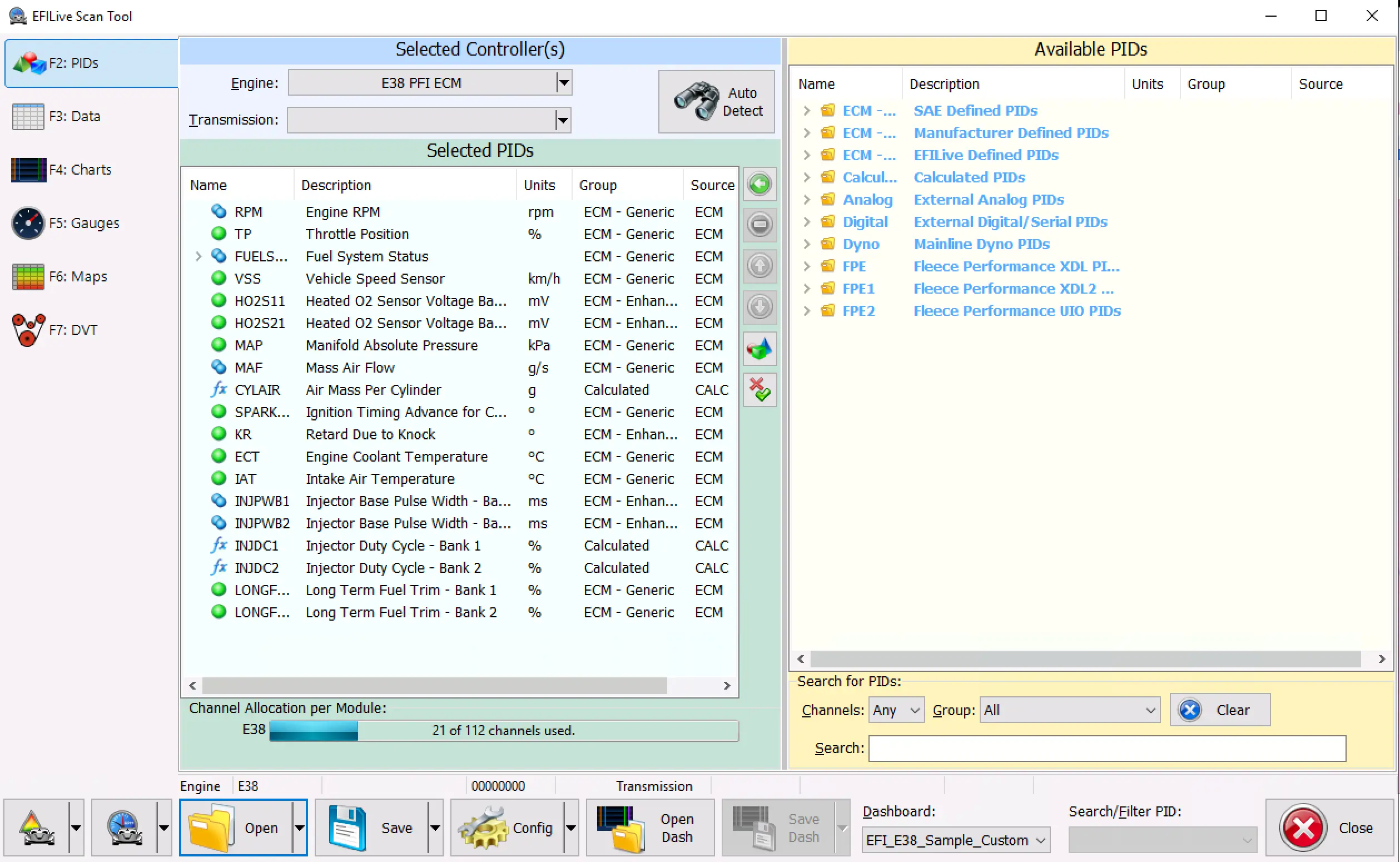Expand the SAE Defined PIDs folder
The width and height of the screenshot is (1400, 862).
click(x=806, y=111)
